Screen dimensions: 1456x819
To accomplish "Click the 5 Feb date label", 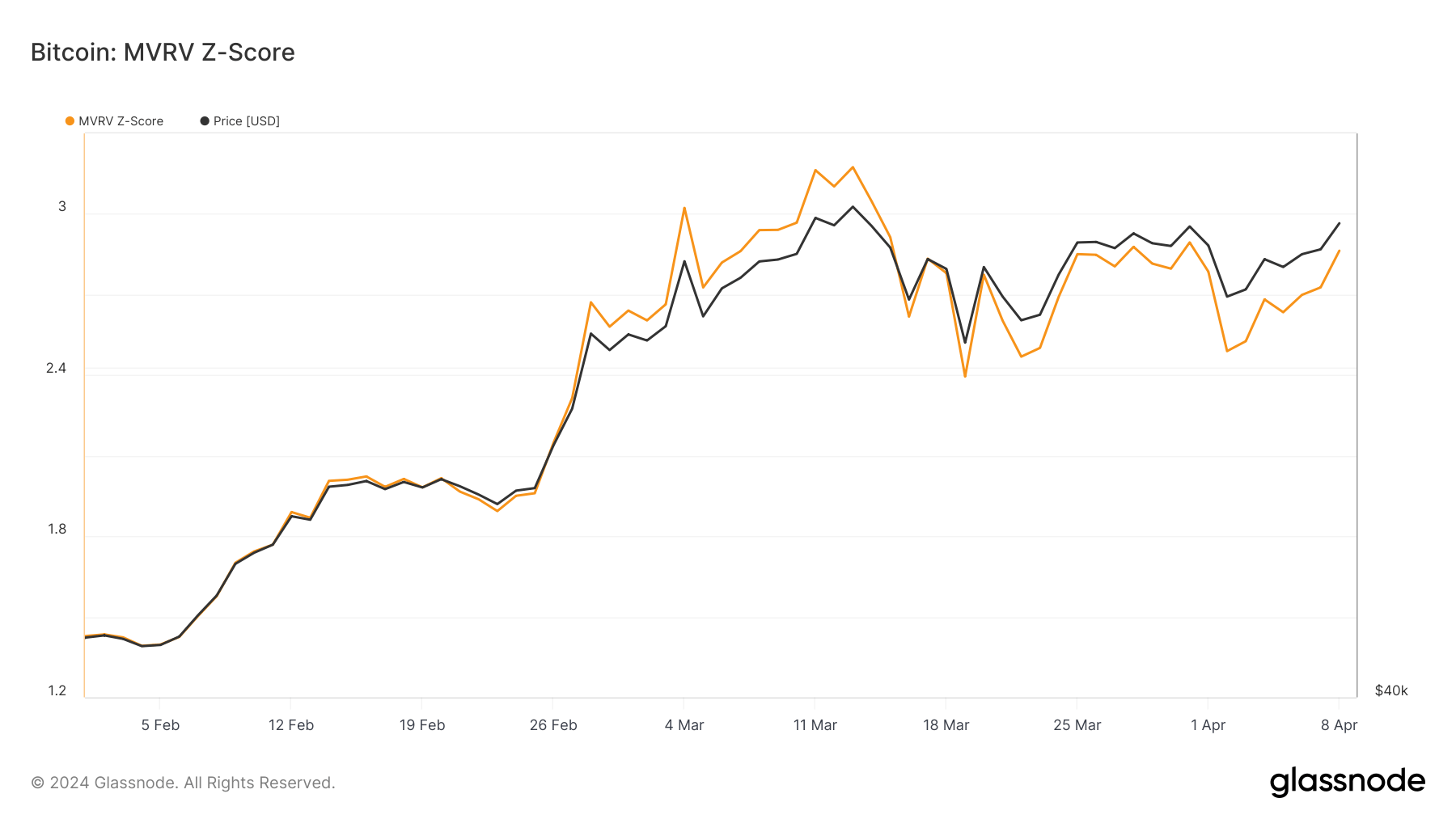I will pyautogui.click(x=160, y=725).
